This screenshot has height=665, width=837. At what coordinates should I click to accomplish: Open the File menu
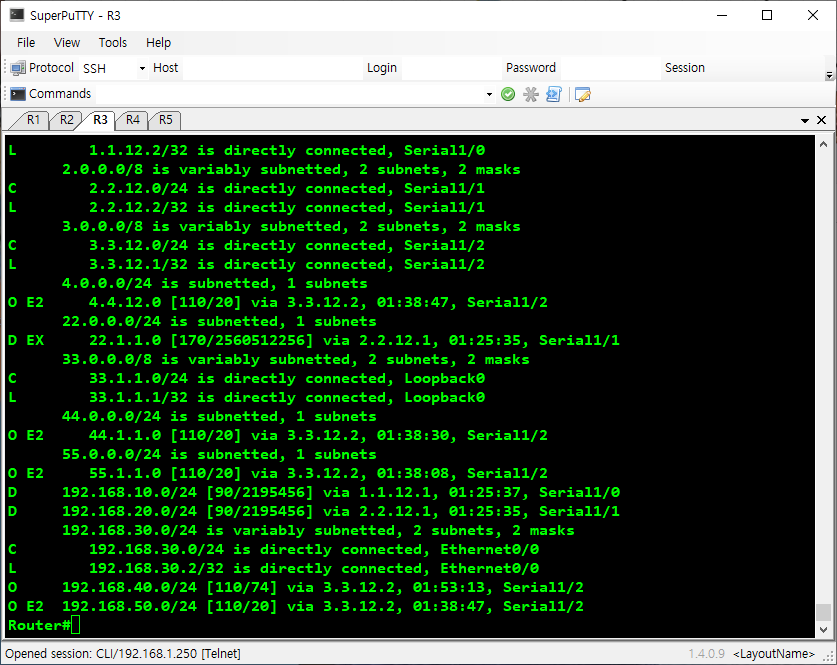(x=26, y=43)
